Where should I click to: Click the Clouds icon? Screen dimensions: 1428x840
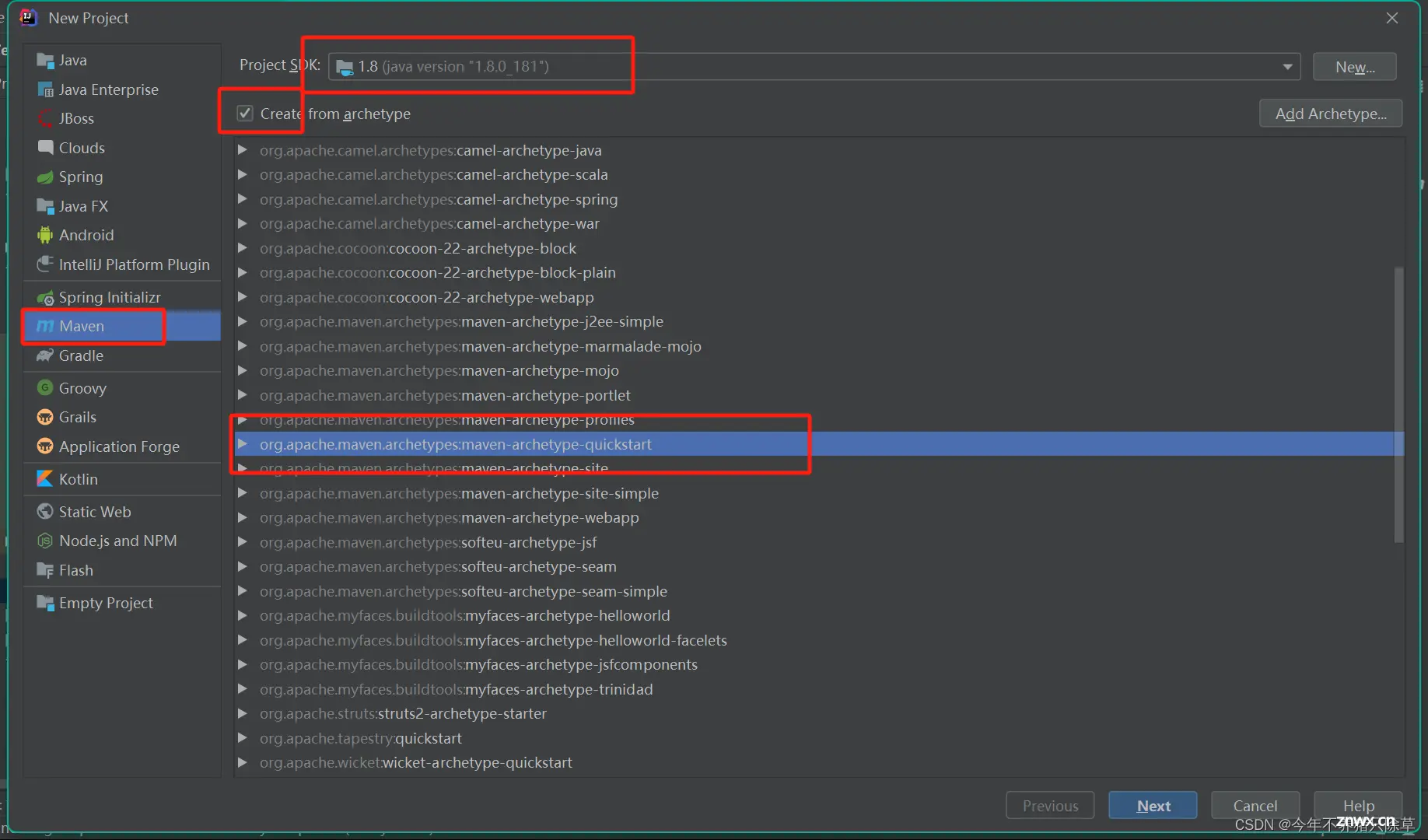(x=45, y=148)
